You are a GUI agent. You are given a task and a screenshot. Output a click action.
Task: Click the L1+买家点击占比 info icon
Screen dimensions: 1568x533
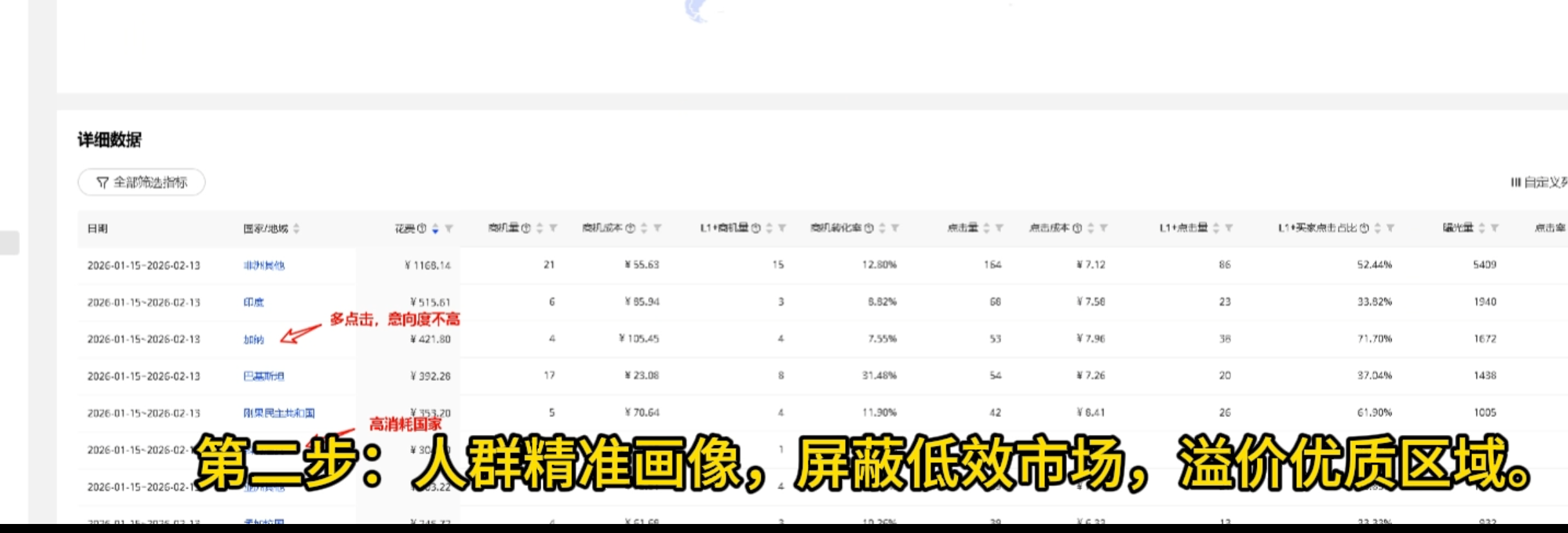point(1364,228)
